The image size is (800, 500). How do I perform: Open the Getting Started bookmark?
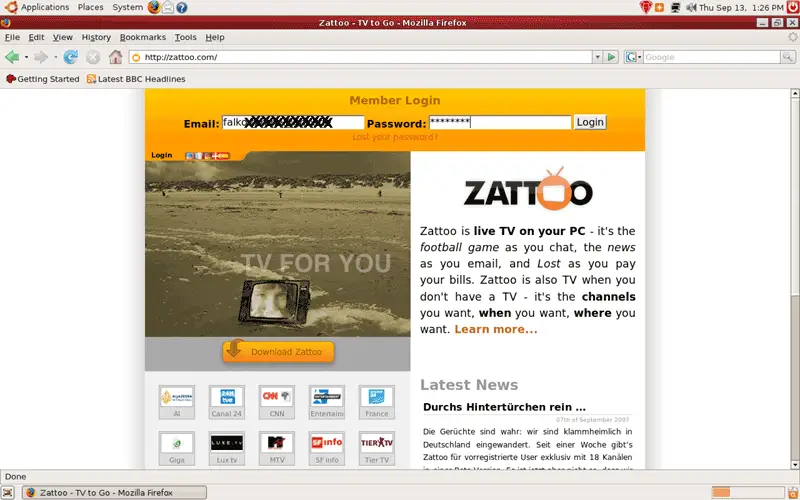(42, 79)
